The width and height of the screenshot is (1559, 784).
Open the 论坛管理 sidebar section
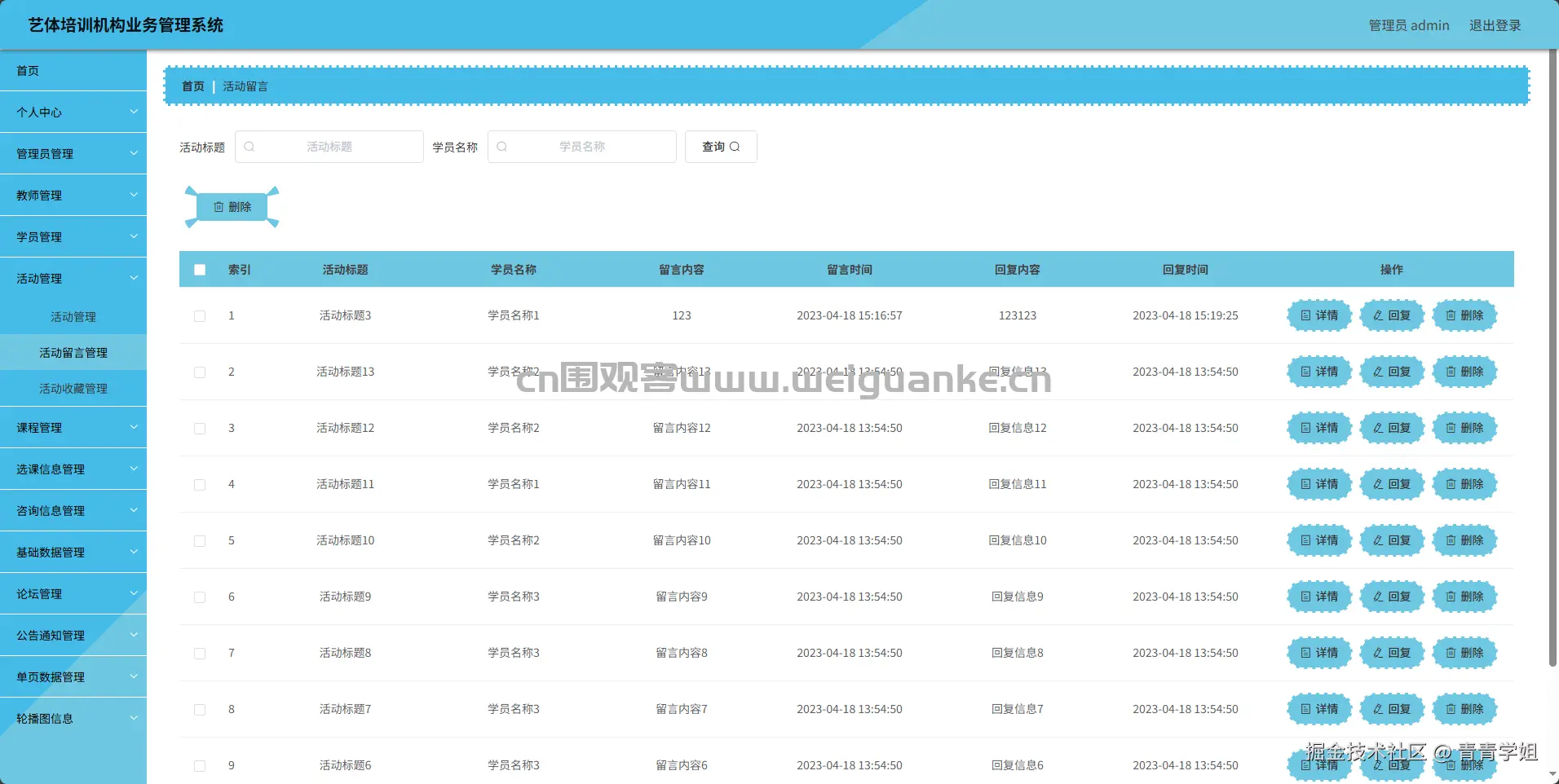pyautogui.click(x=73, y=594)
